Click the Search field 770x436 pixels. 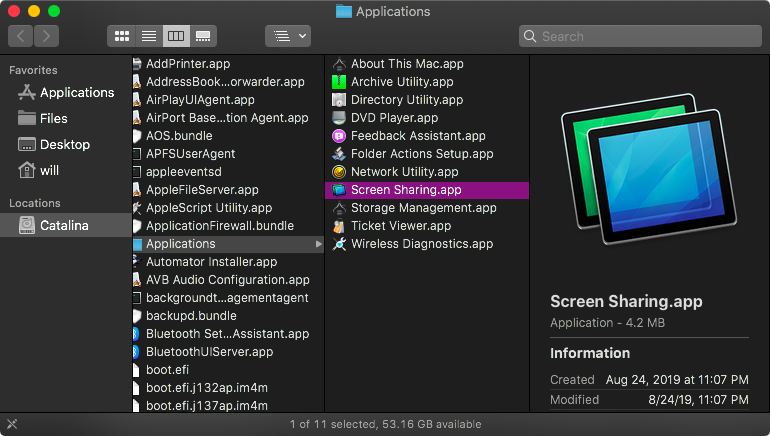click(x=640, y=36)
